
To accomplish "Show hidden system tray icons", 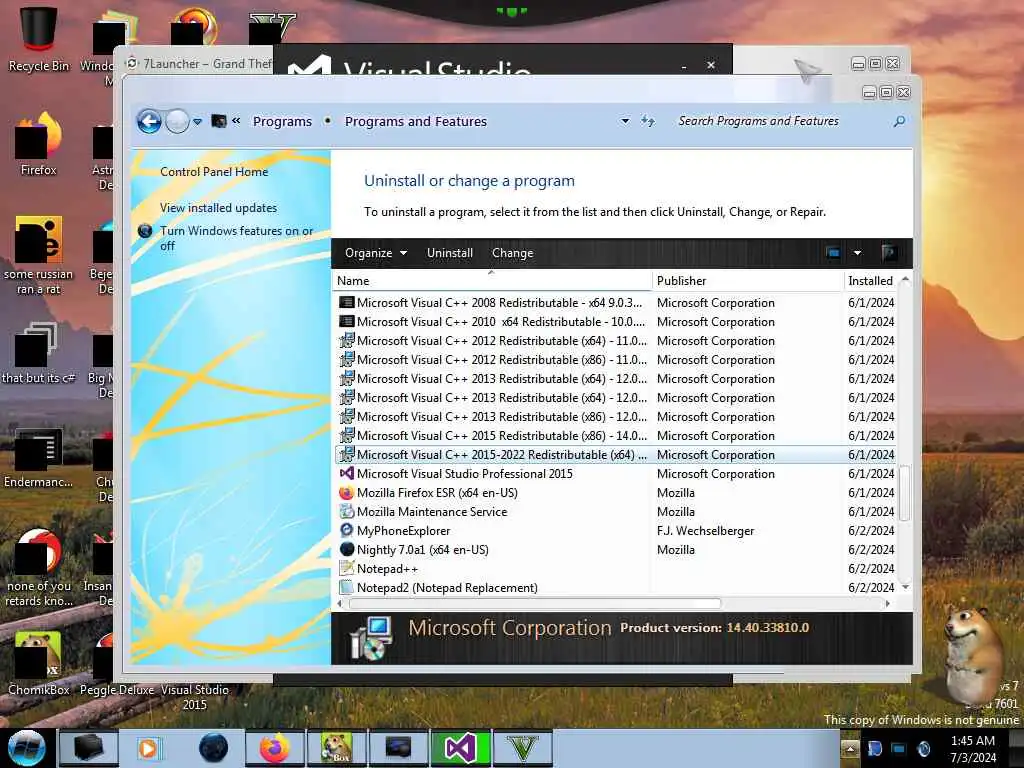I will 850,748.
